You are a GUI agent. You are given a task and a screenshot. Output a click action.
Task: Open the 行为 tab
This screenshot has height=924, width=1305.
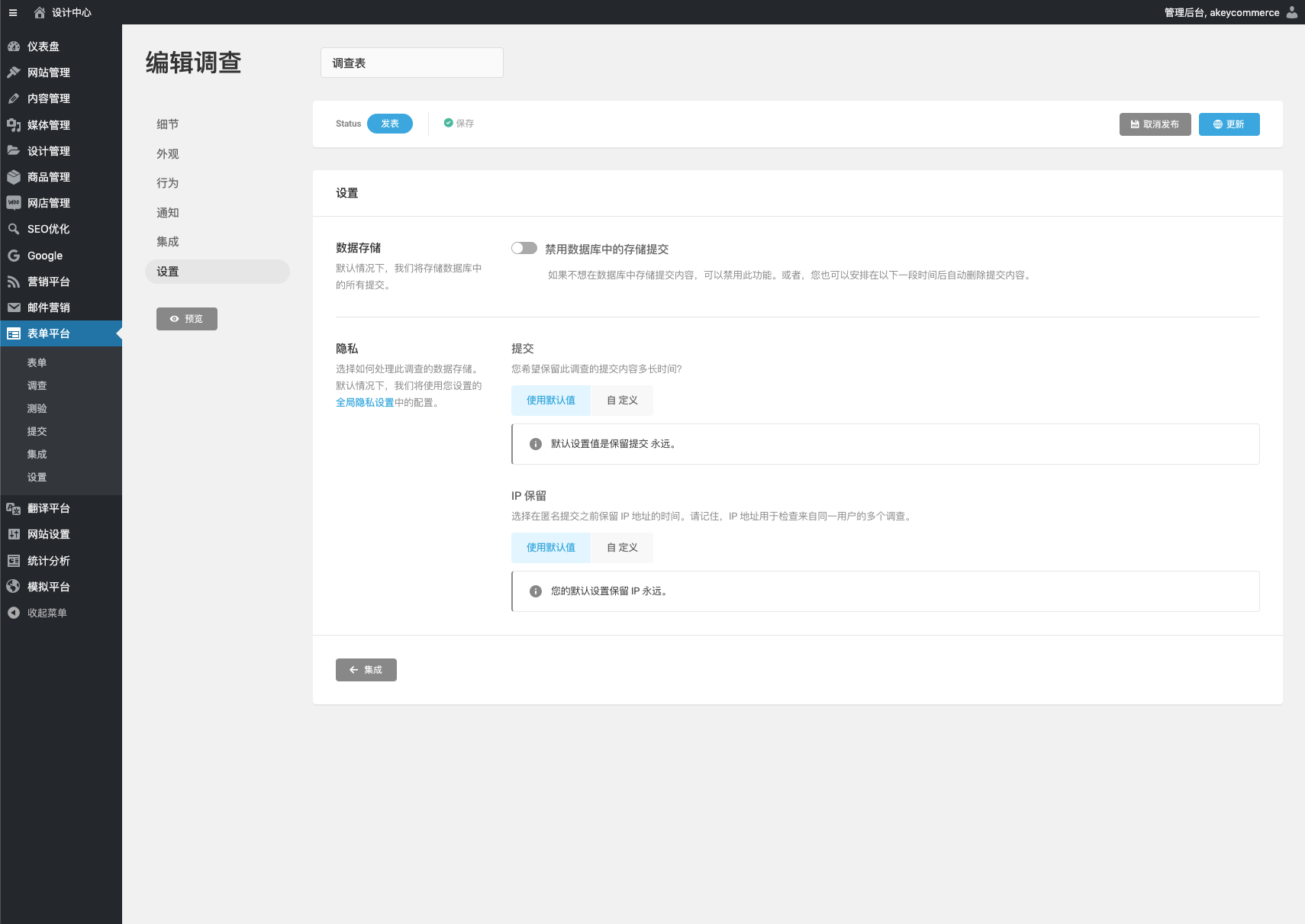(x=168, y=183)
